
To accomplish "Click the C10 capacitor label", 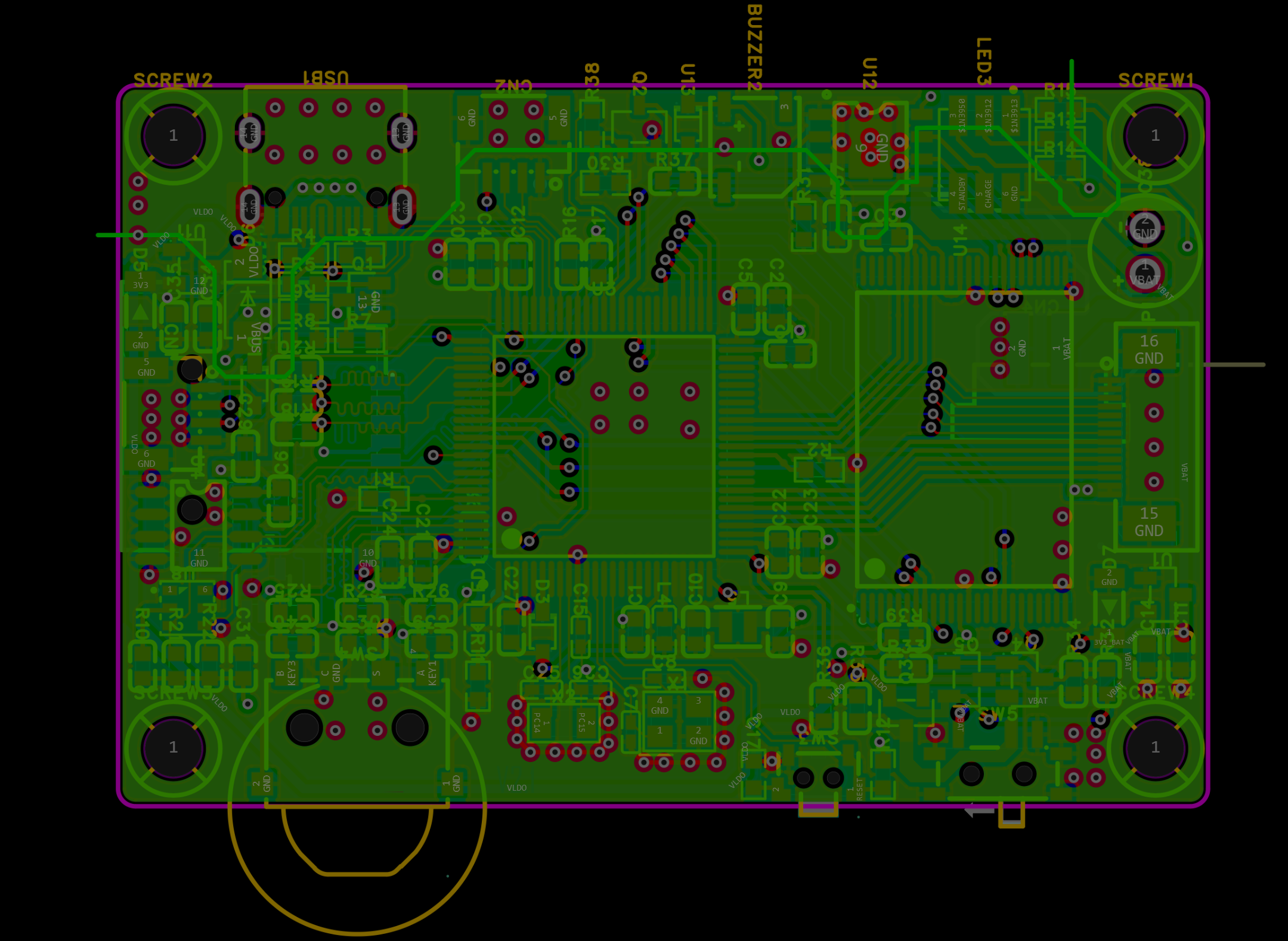I will [695, 589].
